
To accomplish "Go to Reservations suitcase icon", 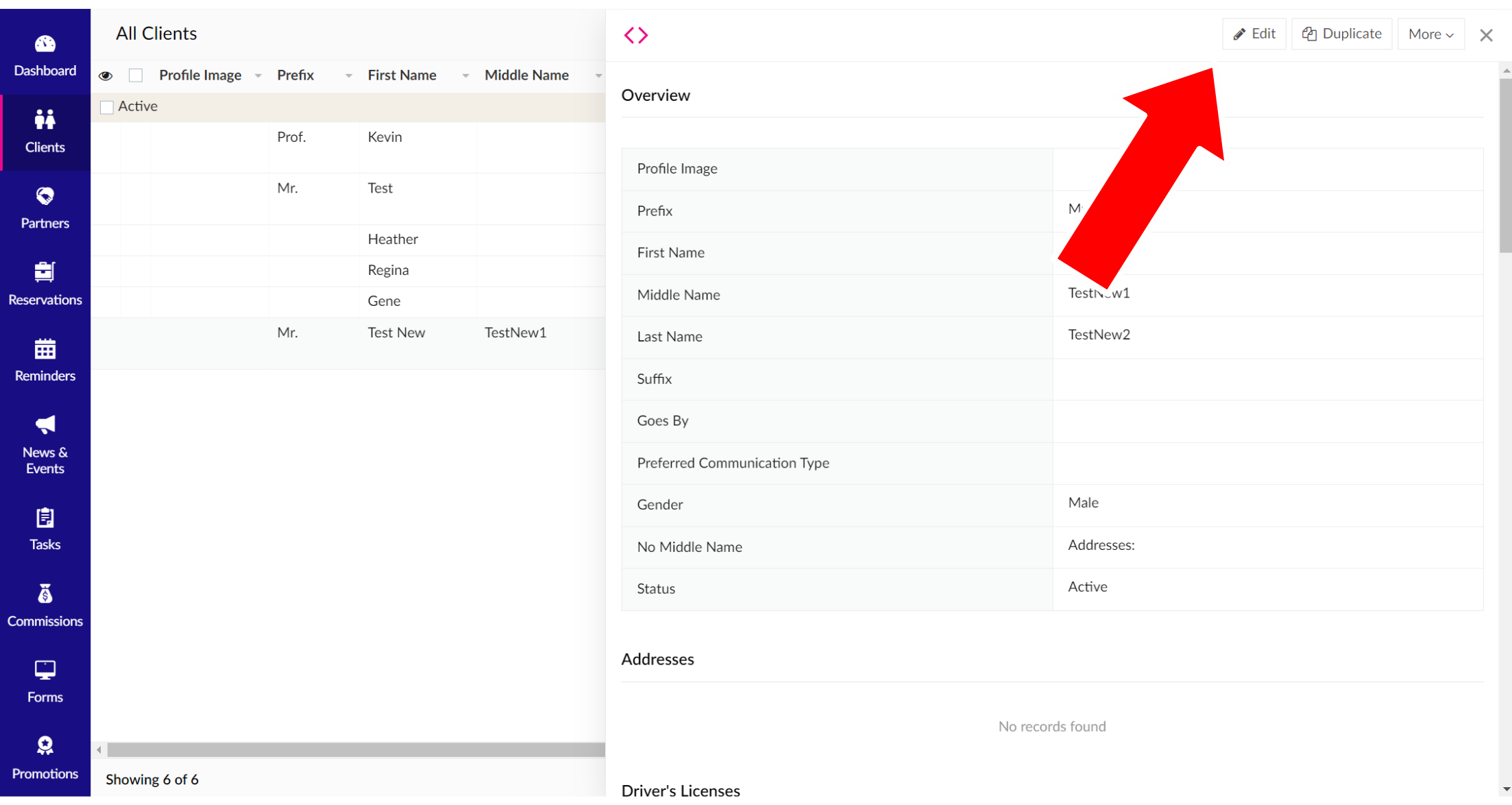I will click(x=45, y=272).
